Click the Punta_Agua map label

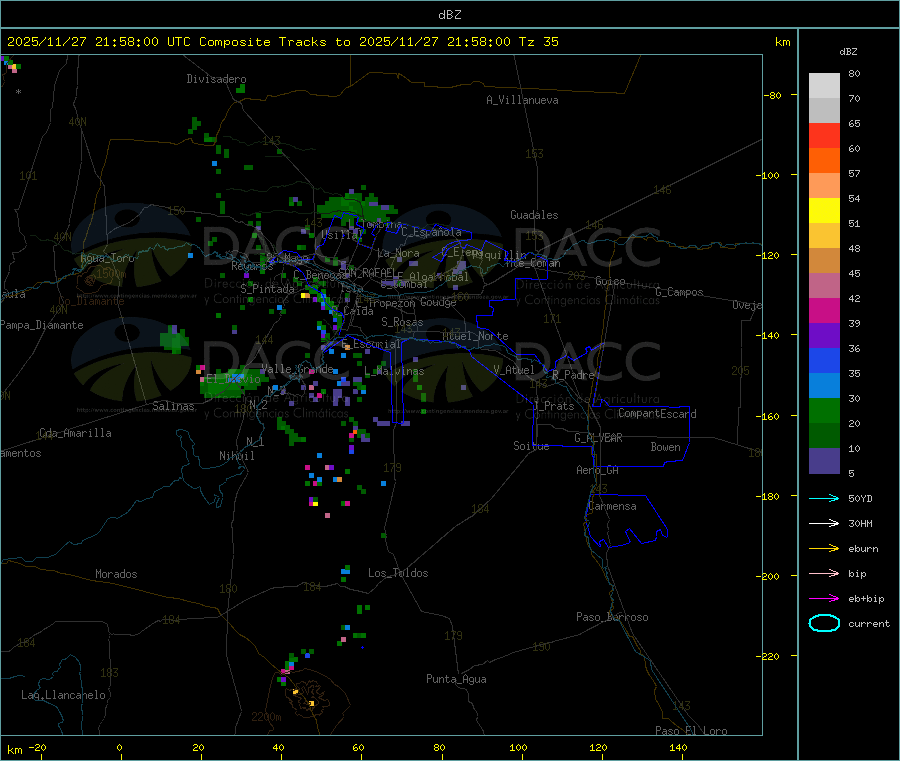pyautogui.click(x=456, y=679)
